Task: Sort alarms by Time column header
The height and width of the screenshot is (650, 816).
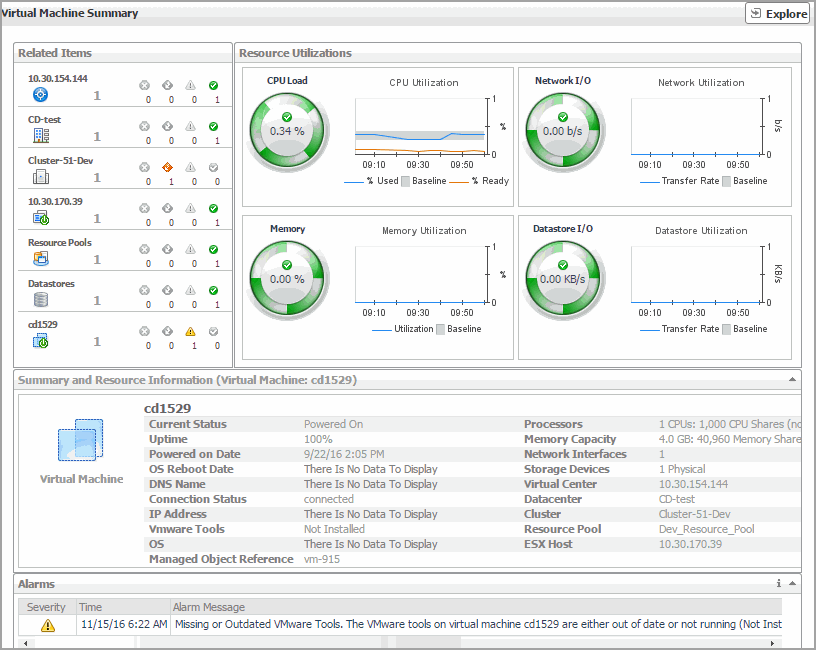Action: 91,607
